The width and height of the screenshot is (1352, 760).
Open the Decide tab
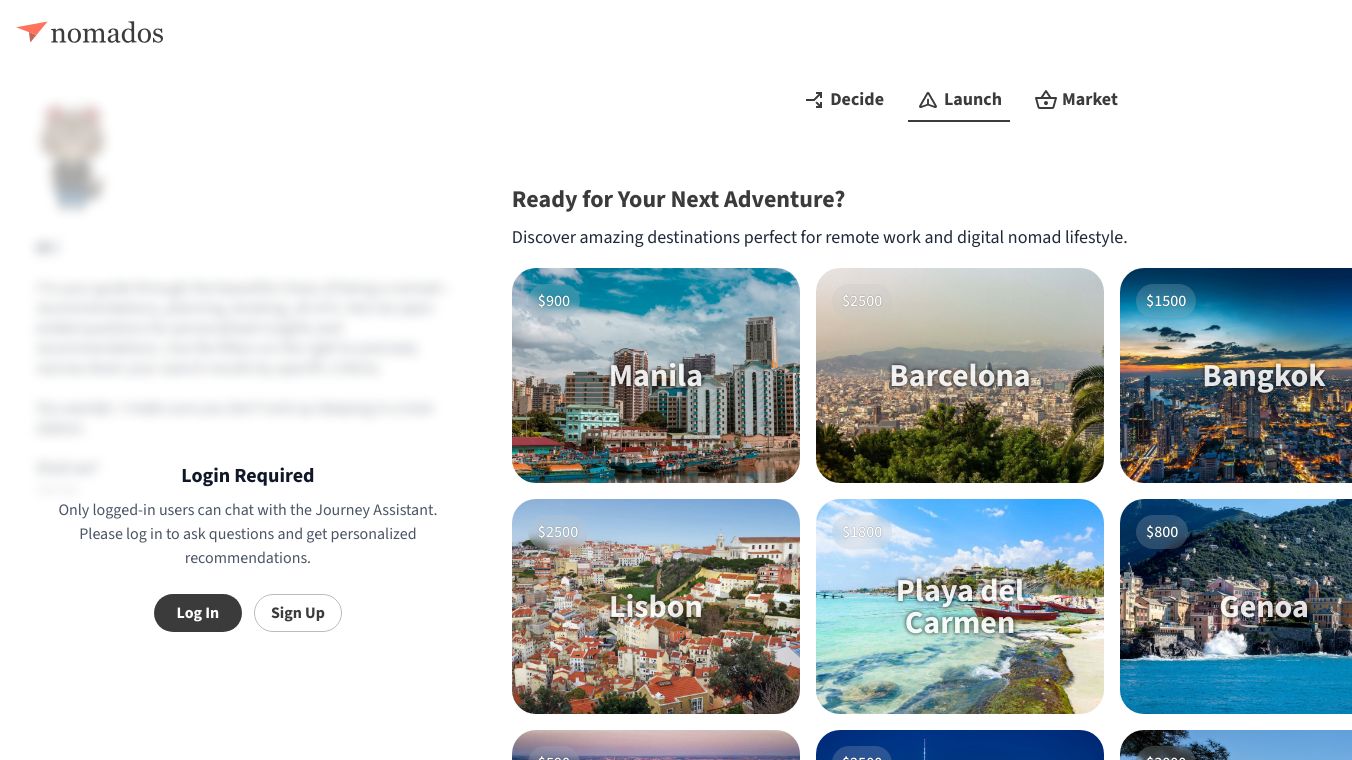click(845, 99)
